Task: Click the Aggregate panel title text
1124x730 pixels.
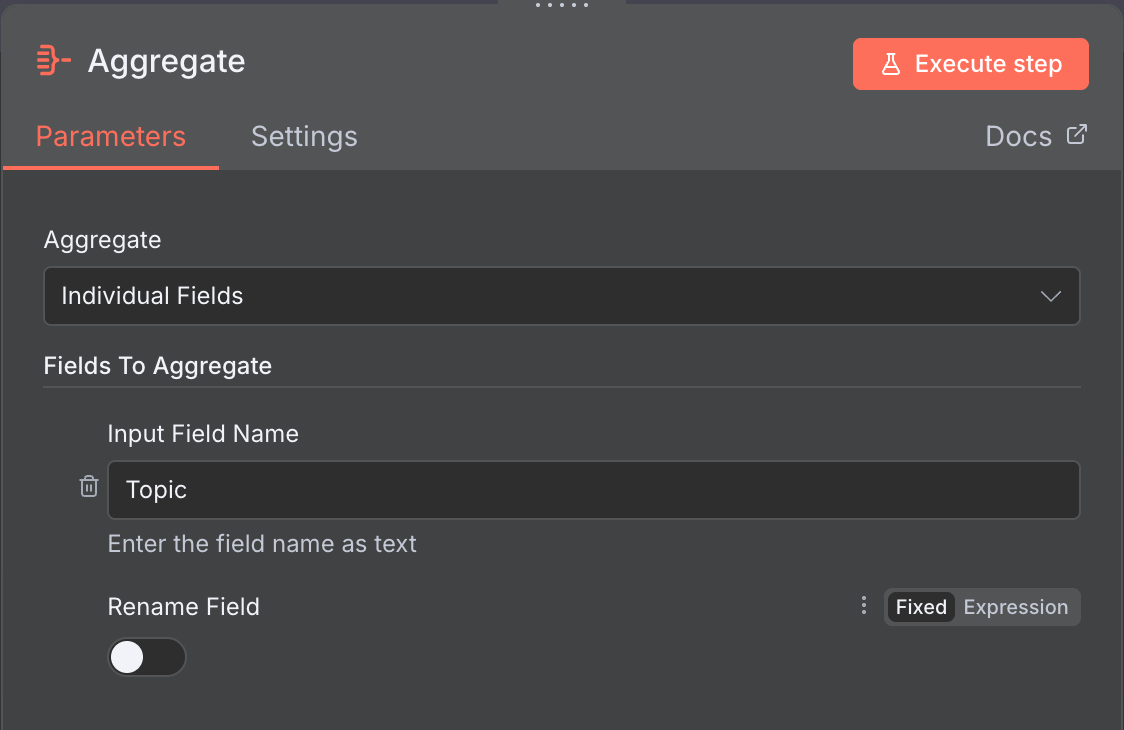Action: click(x=166, y=61)
